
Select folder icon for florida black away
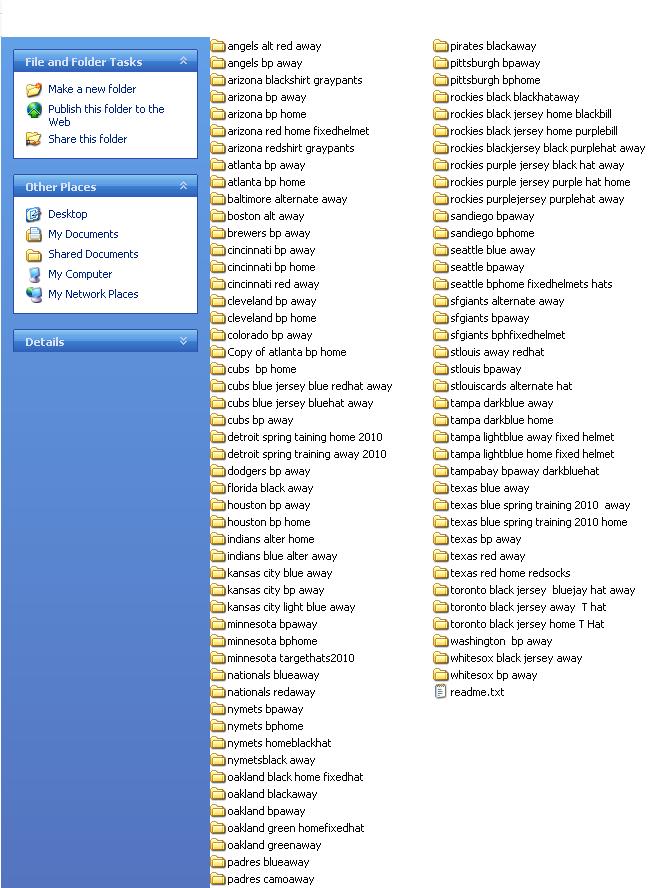pos(218,488)
